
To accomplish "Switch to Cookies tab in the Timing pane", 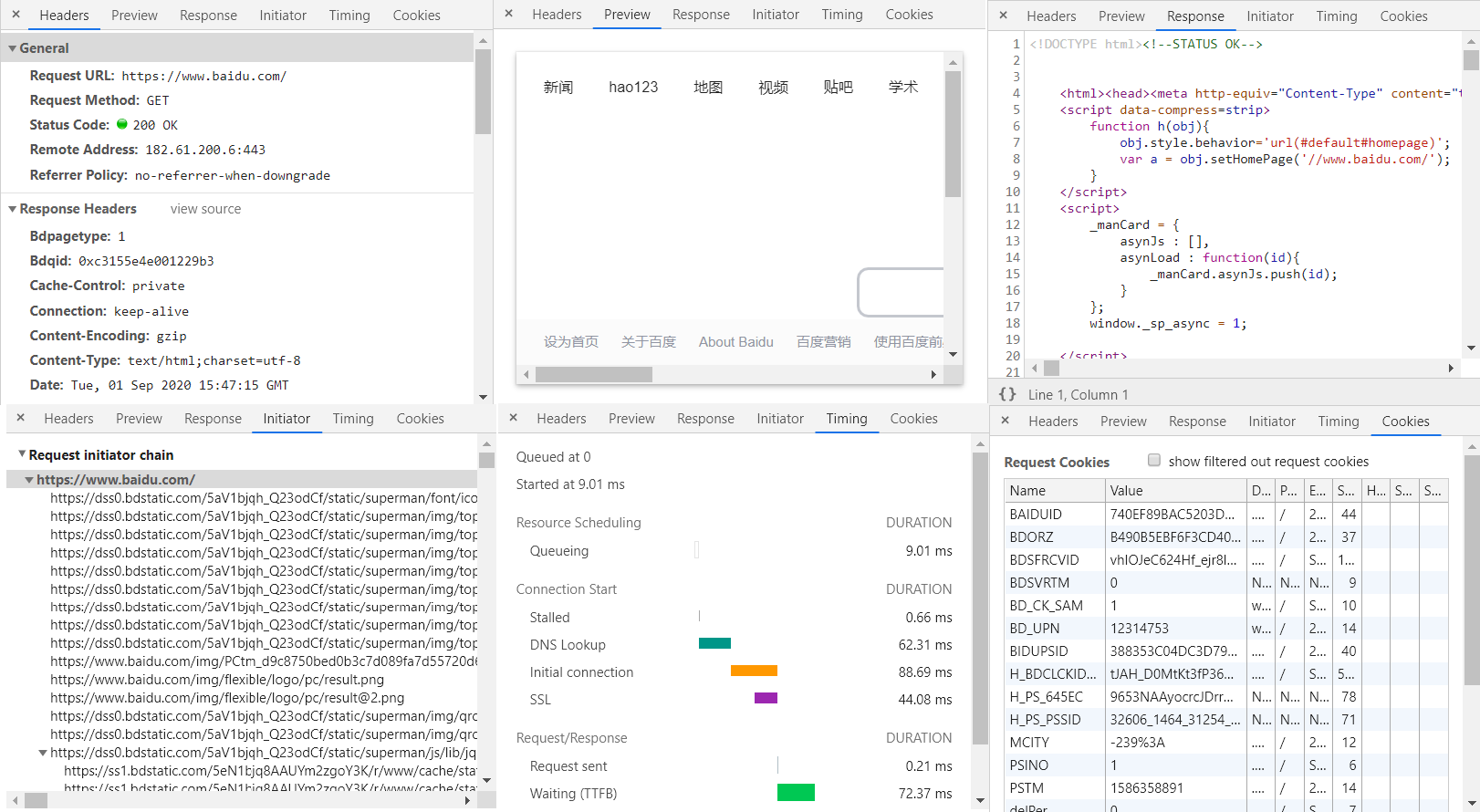I will click(x=913, y=419).
